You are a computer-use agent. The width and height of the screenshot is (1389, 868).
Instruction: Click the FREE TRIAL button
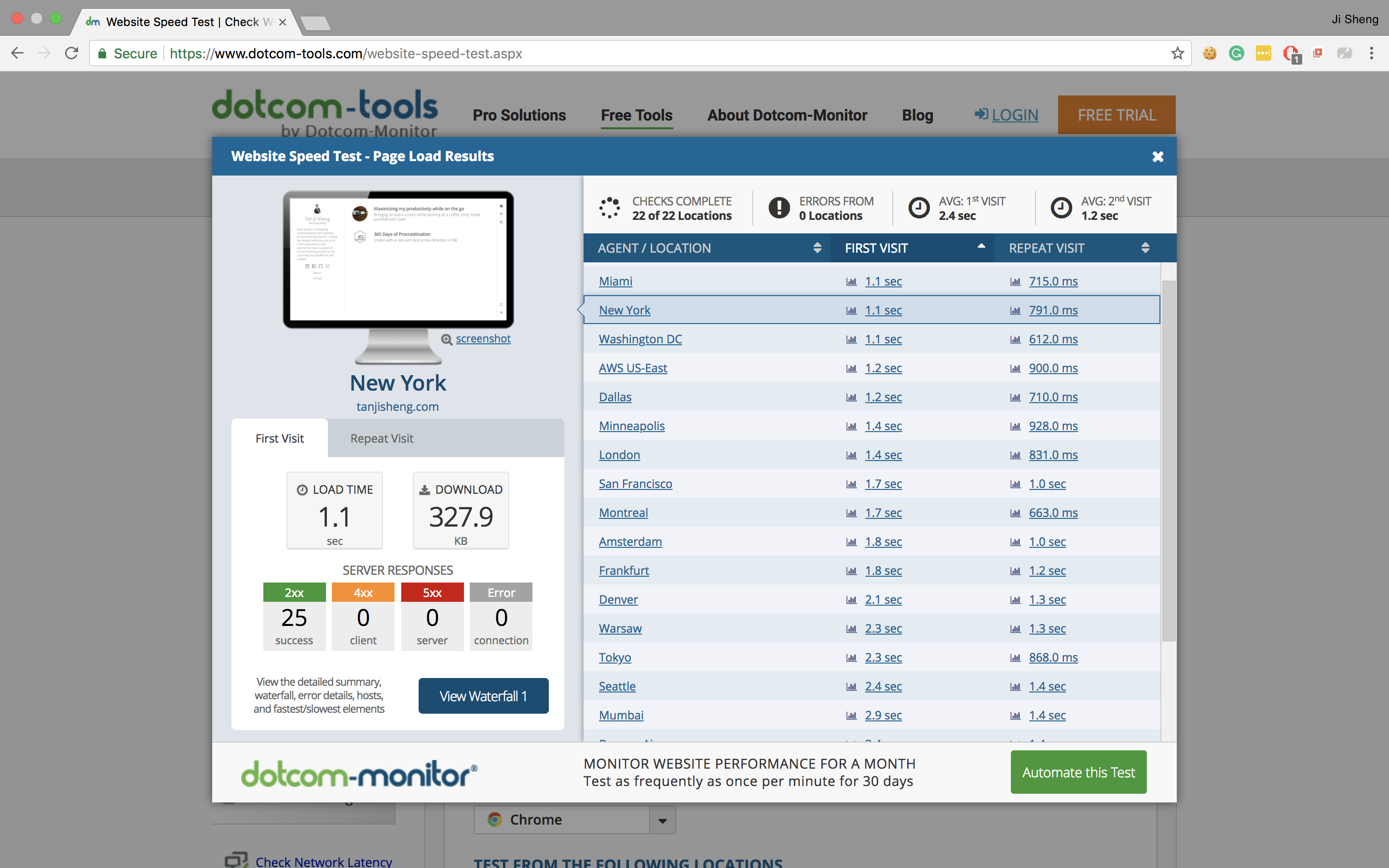1117,115
